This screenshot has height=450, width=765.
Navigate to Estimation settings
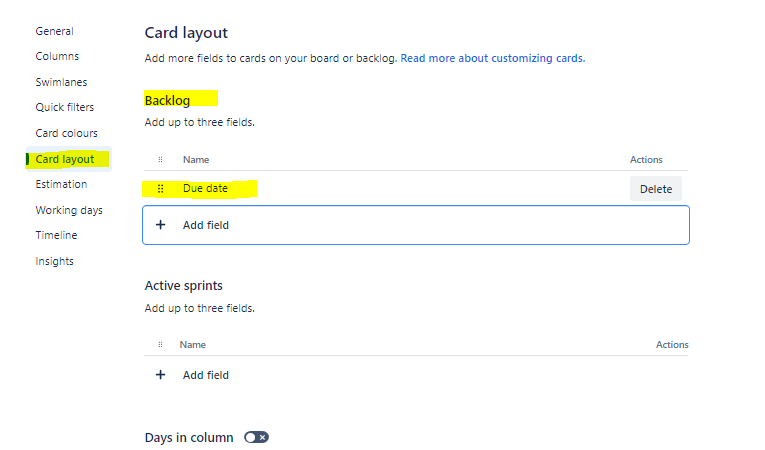61,184
